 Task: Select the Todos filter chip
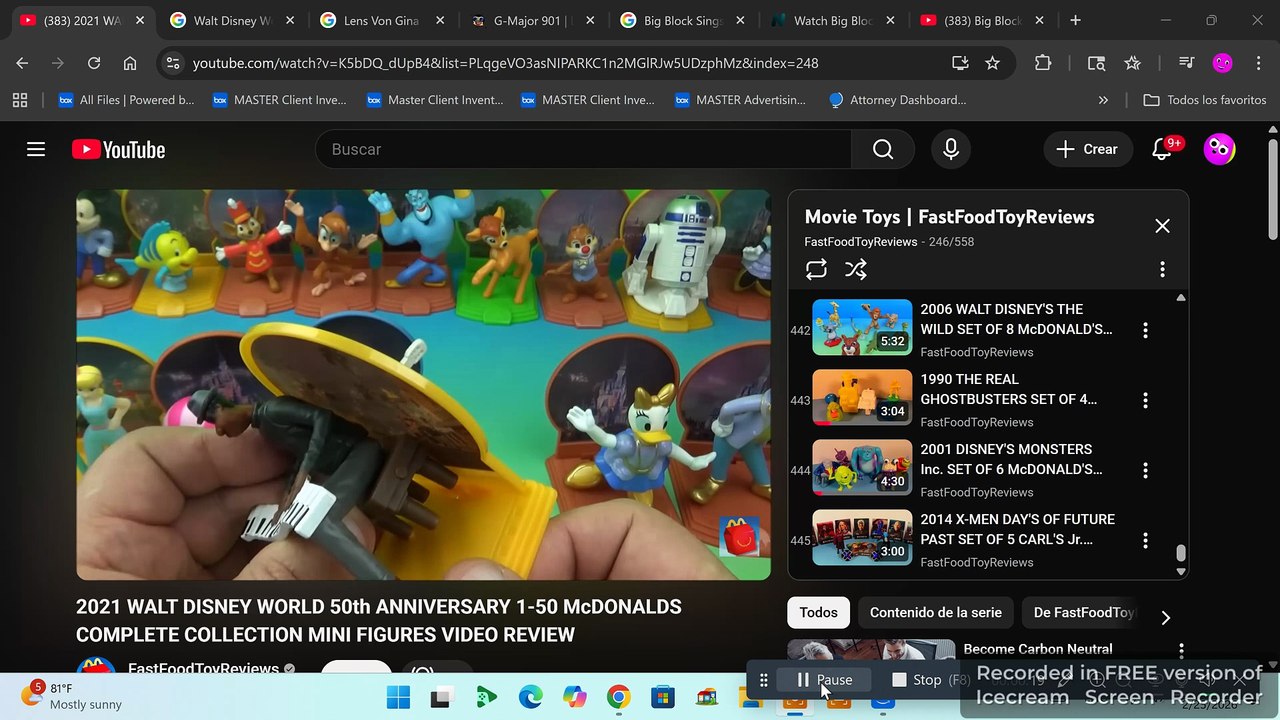[x=818, y=612]
